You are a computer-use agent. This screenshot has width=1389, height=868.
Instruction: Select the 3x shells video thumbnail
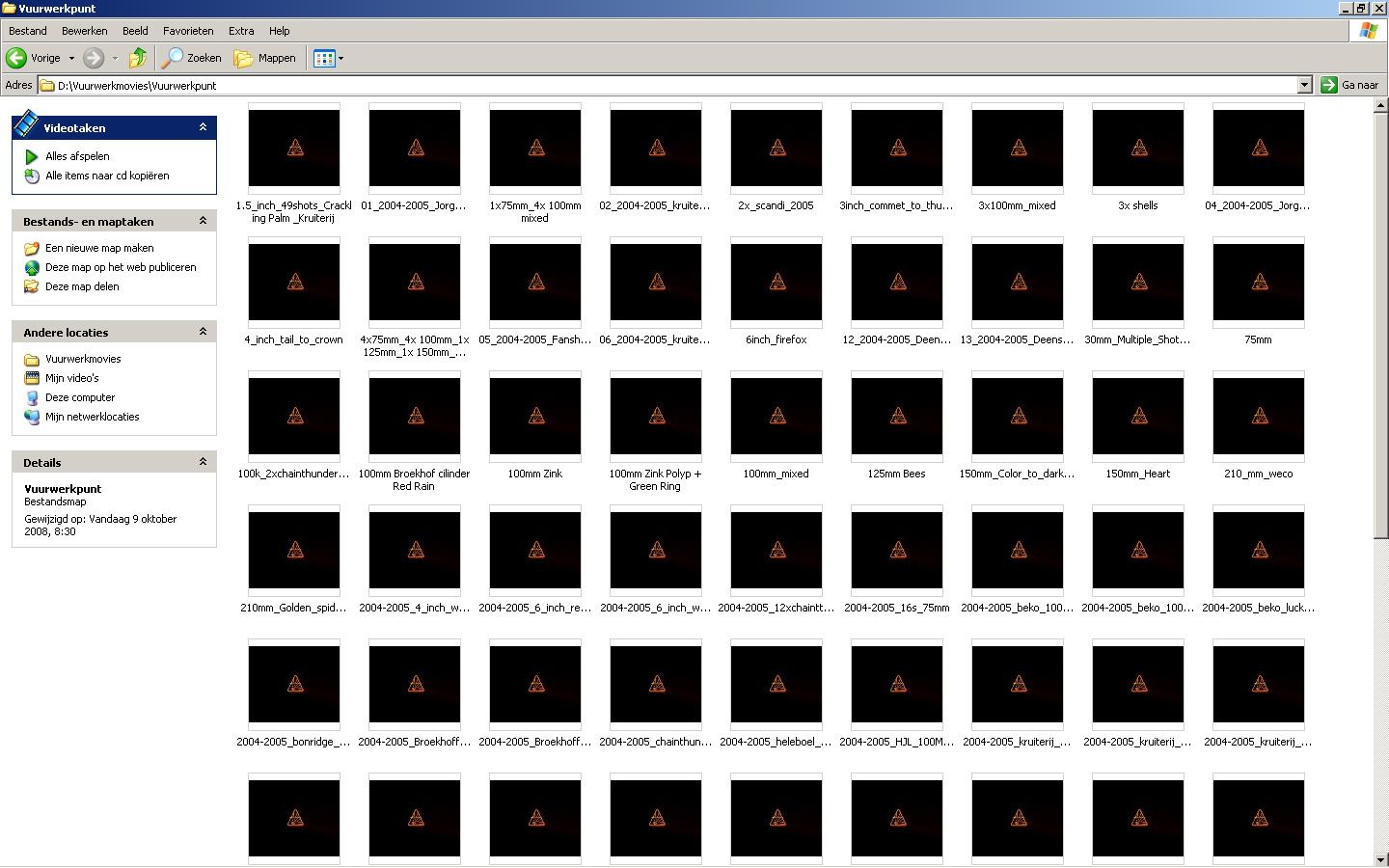[1138, 149]
